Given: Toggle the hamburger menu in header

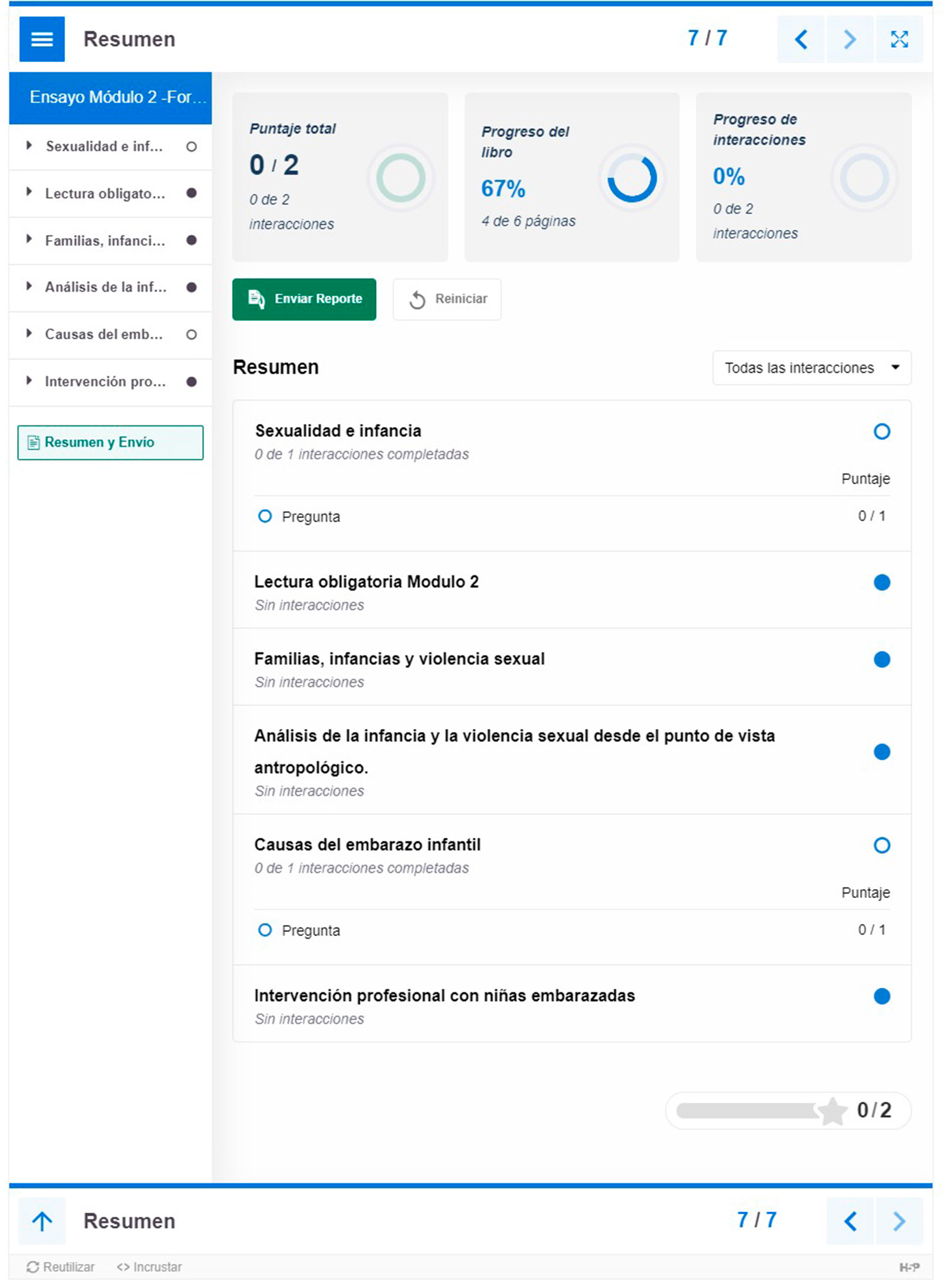Looking at the screenshot, I should click(x=42, y=39).
